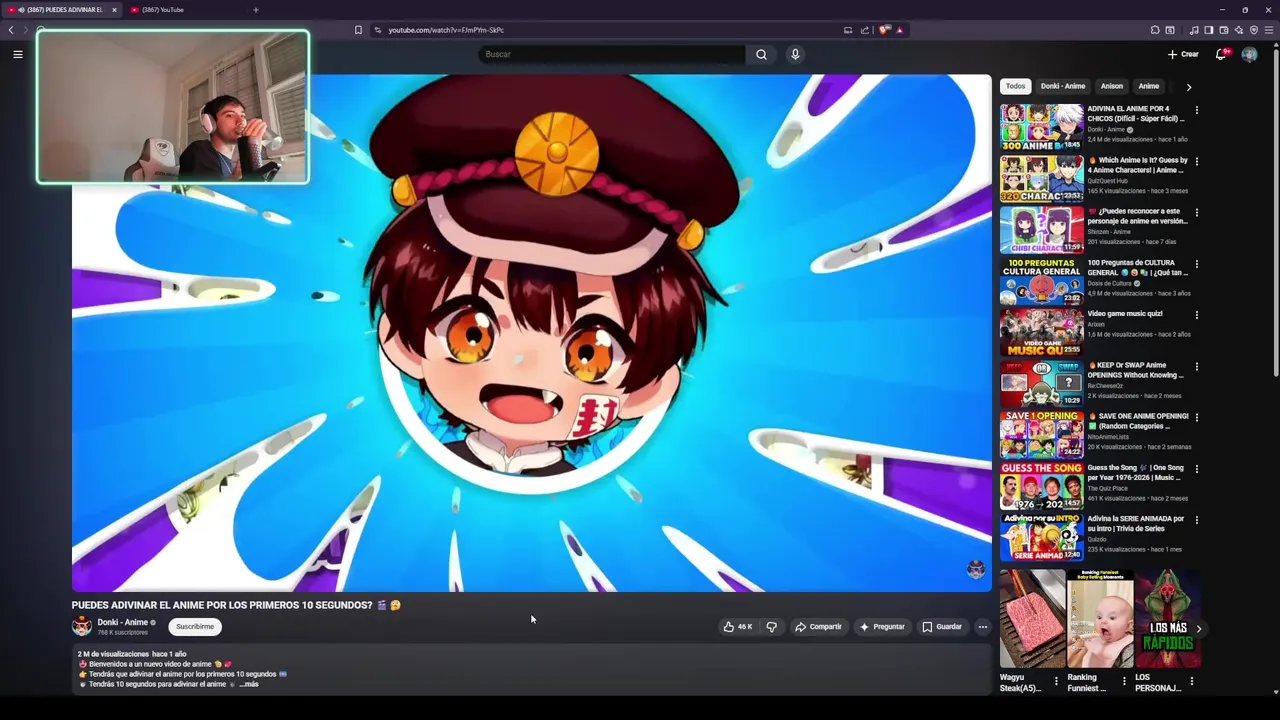Open the Video game music quiz thumbnail
The image size is (1280, 720).
(1042, 332)
